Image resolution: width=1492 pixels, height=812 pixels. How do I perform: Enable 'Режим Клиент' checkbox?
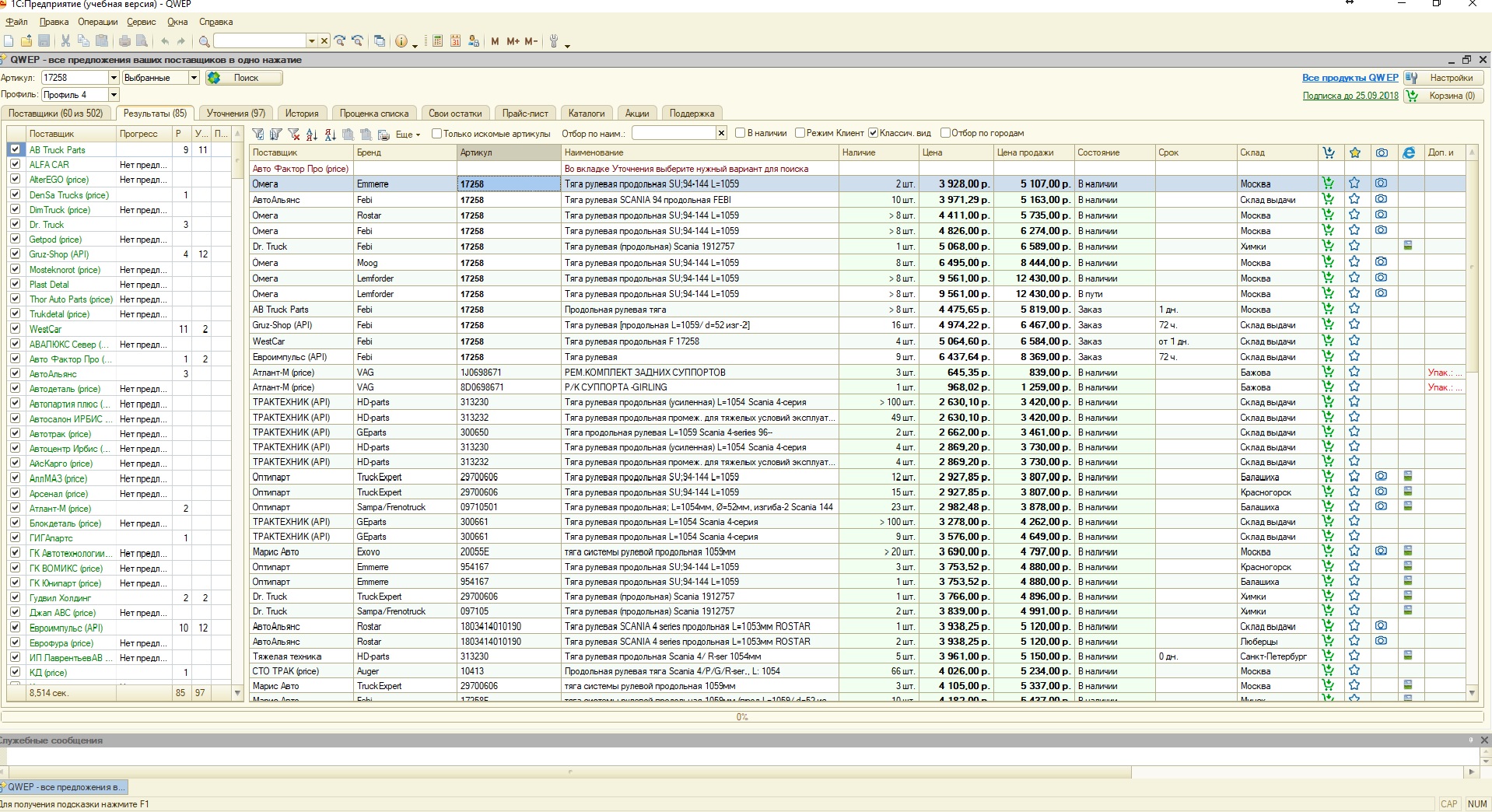(x=800, y=133)
